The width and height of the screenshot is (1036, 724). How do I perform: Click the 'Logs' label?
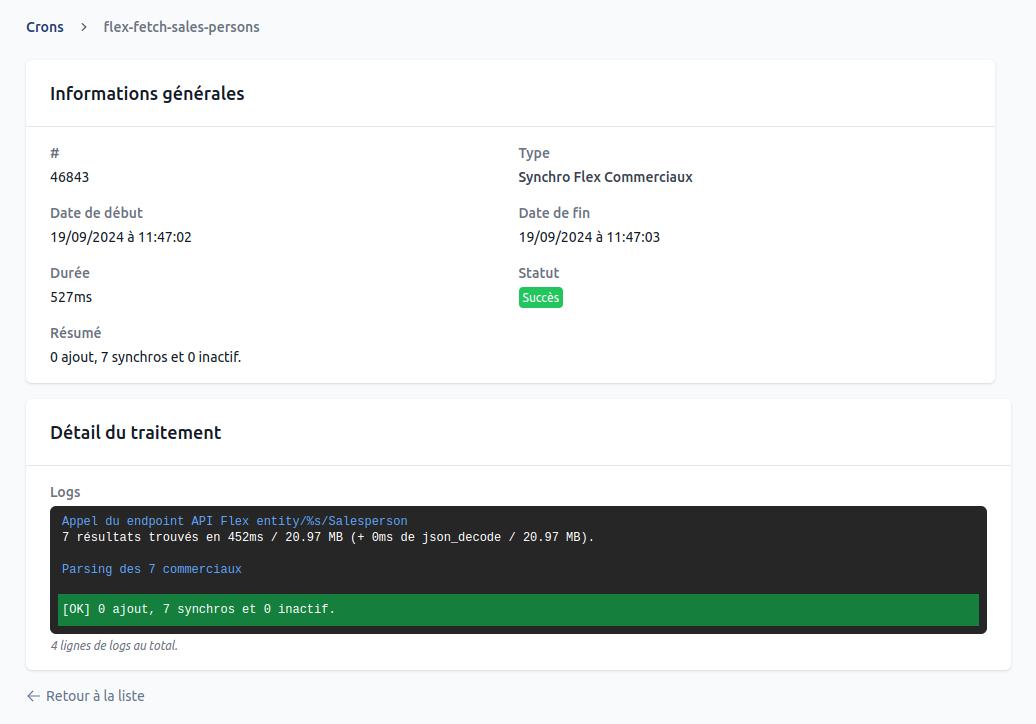65,492
